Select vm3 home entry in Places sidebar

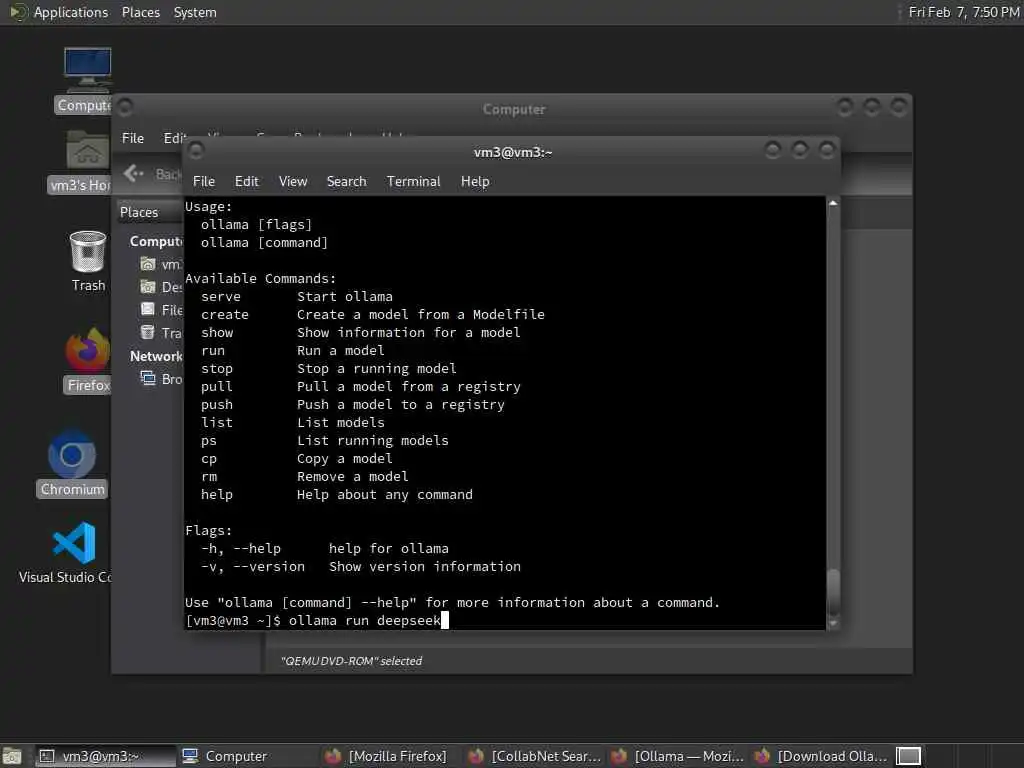(x=160, y=264)
